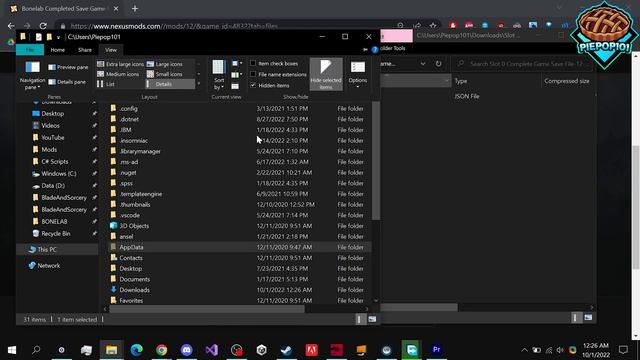Open the Mods quick access folder
Viewport: 640px width, 360px height.
tap(49, 150)
